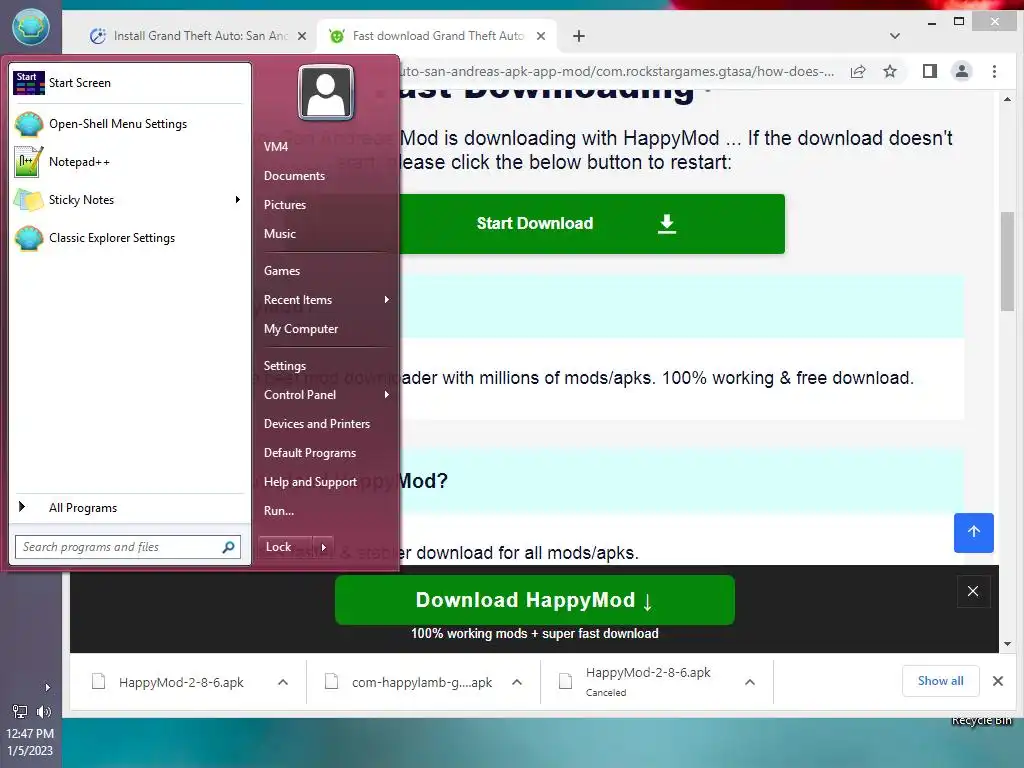This screenshot has width=1024, height=768.
Task: Bookmark this page with the star icon
Action: tap(889, 72)
